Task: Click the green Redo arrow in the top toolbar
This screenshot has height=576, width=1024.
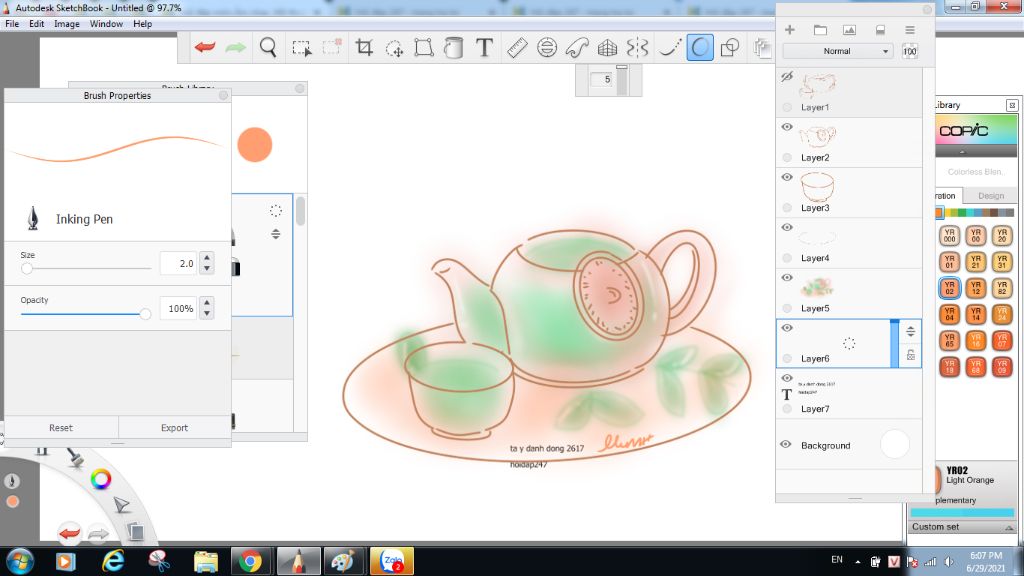Action: coord(235,47)
